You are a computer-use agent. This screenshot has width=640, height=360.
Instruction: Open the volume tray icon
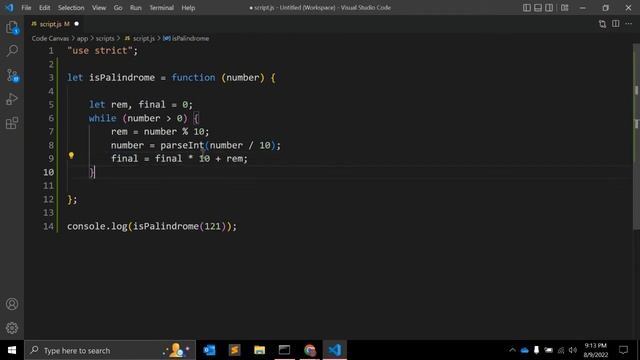click(573, 350)
